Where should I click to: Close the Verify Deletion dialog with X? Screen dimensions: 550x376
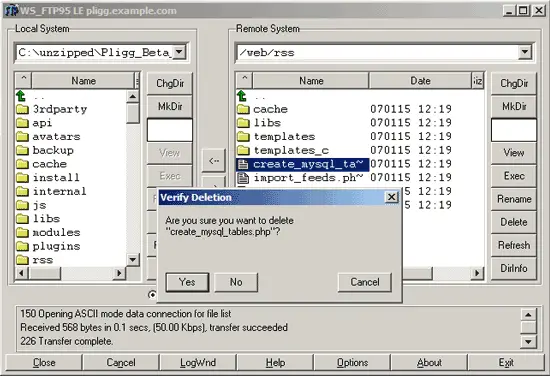tap(391, 197)
